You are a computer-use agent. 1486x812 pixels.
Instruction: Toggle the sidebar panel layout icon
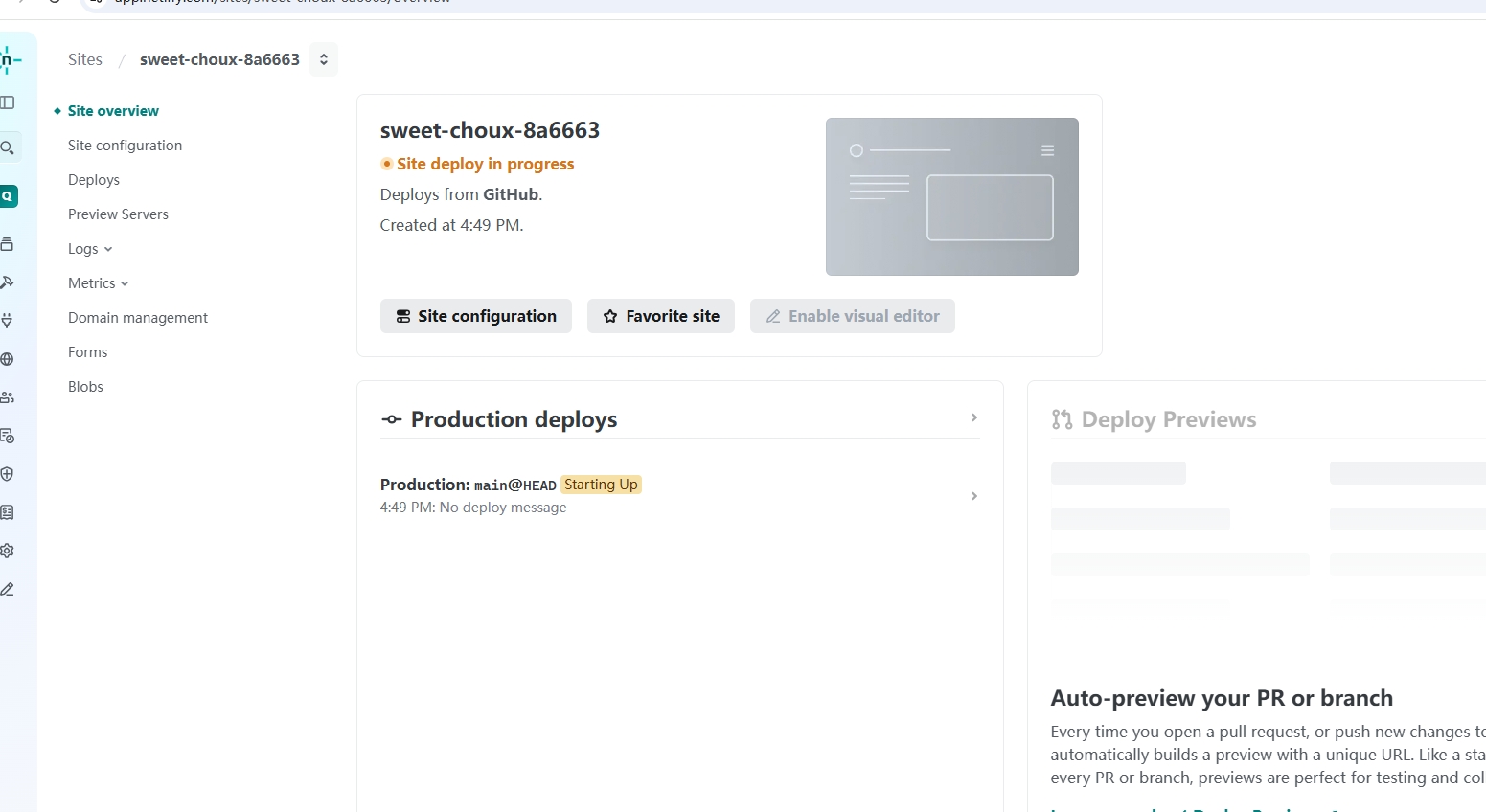click(x=8, y=102)
